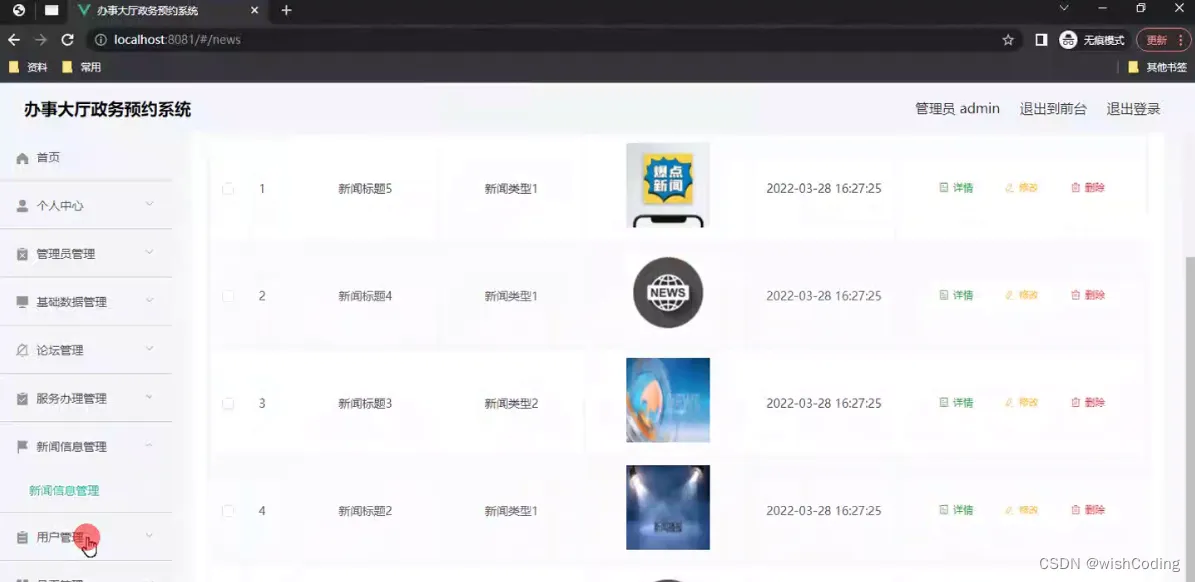Reload the page with refresh icon
The image size is (1195, 582).
tap(67, 40)
